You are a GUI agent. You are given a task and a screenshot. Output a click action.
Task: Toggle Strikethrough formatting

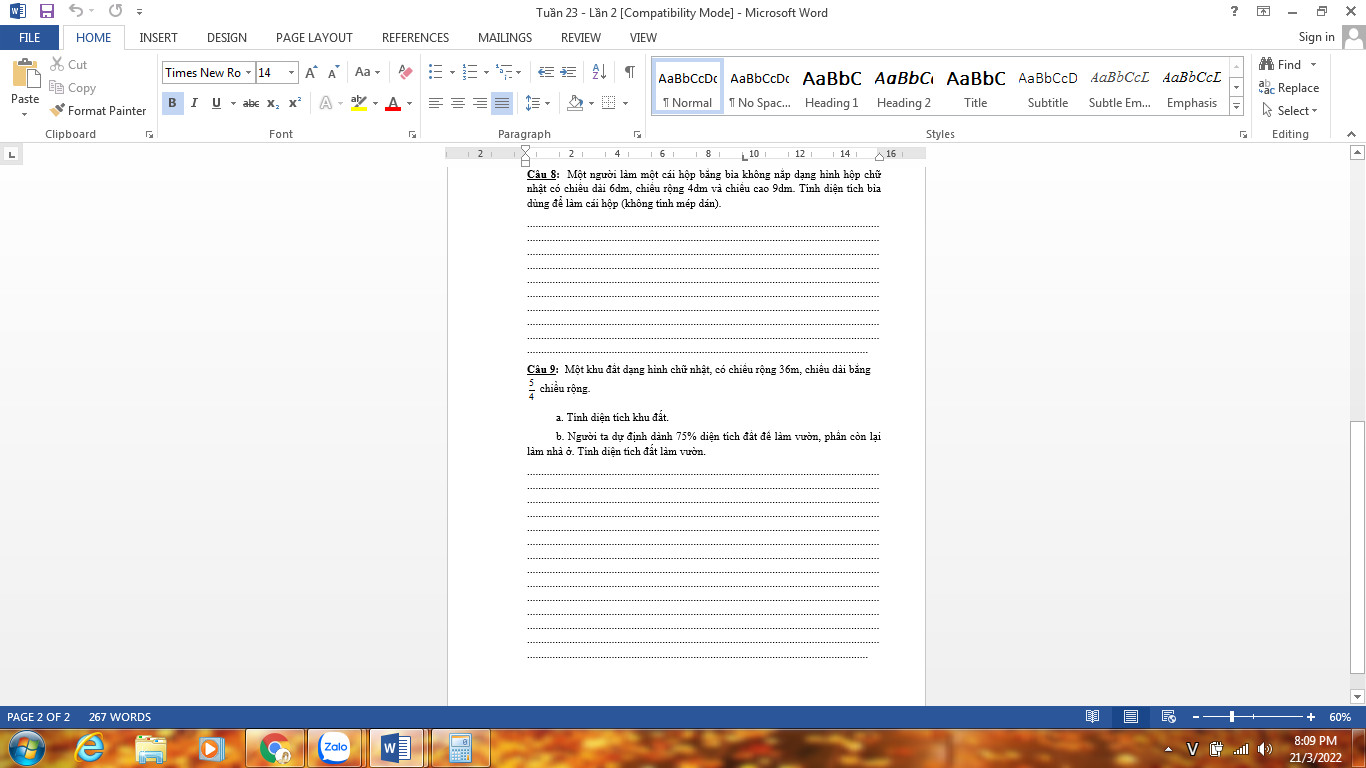click(x=251, y=103)
